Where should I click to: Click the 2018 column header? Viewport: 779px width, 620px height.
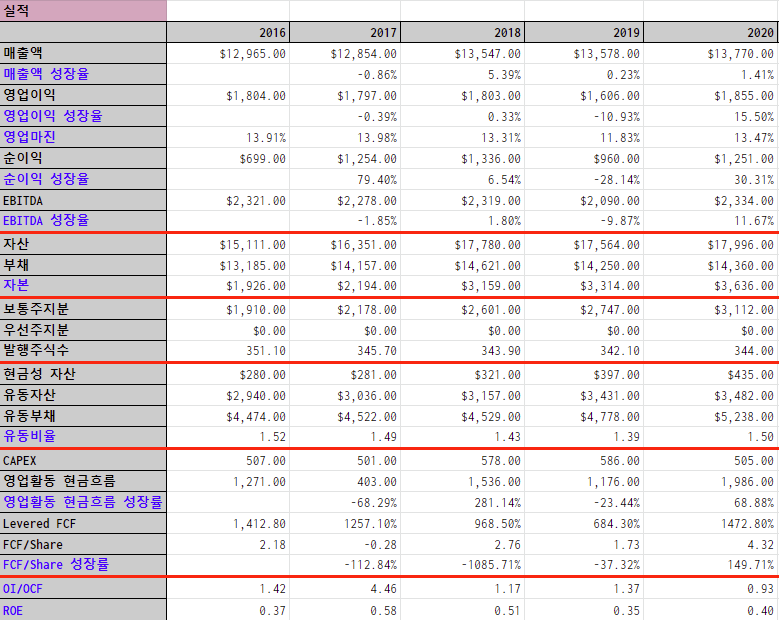click(463, 32)
